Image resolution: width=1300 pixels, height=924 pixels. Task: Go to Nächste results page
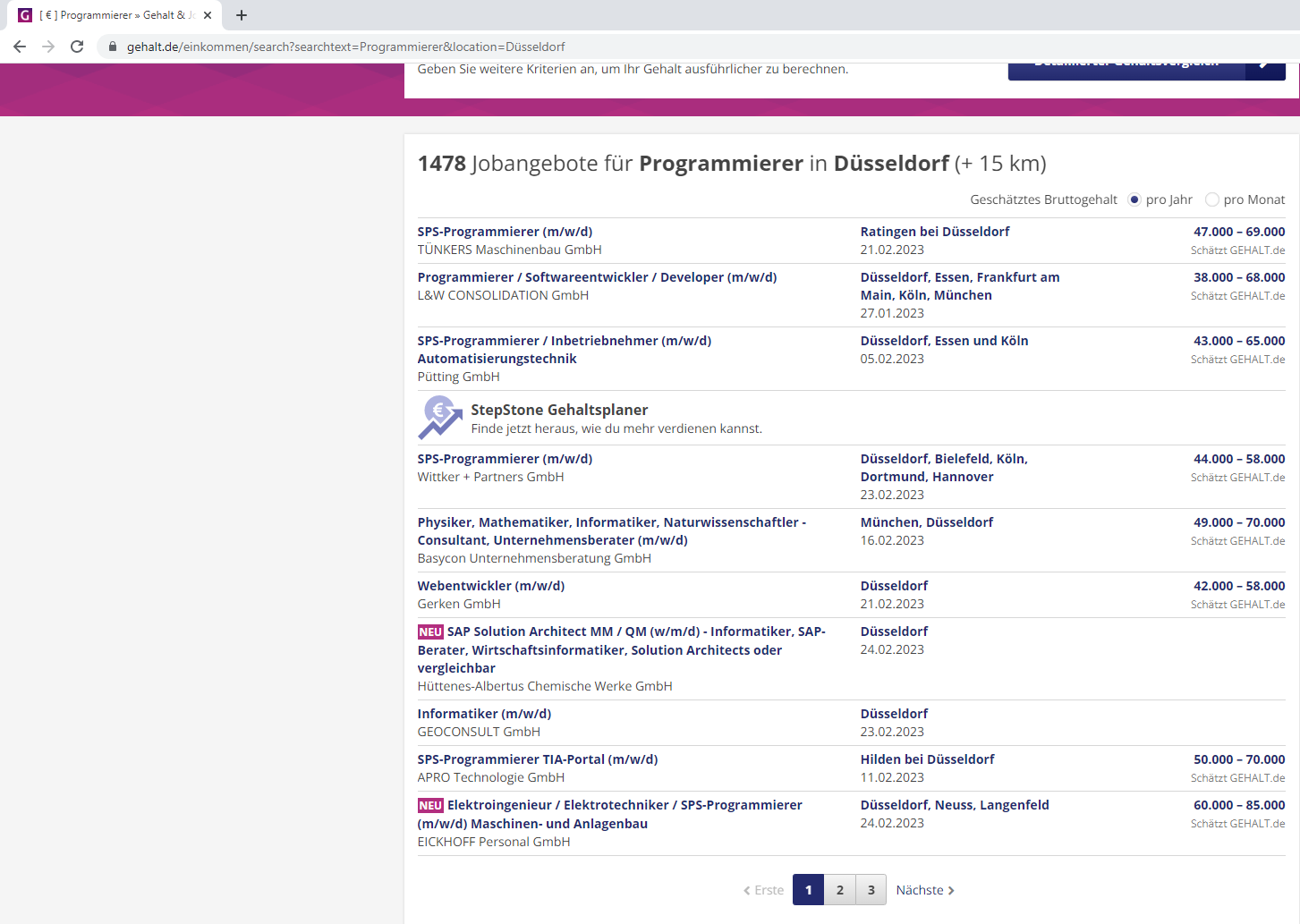(x=925, y=890)
